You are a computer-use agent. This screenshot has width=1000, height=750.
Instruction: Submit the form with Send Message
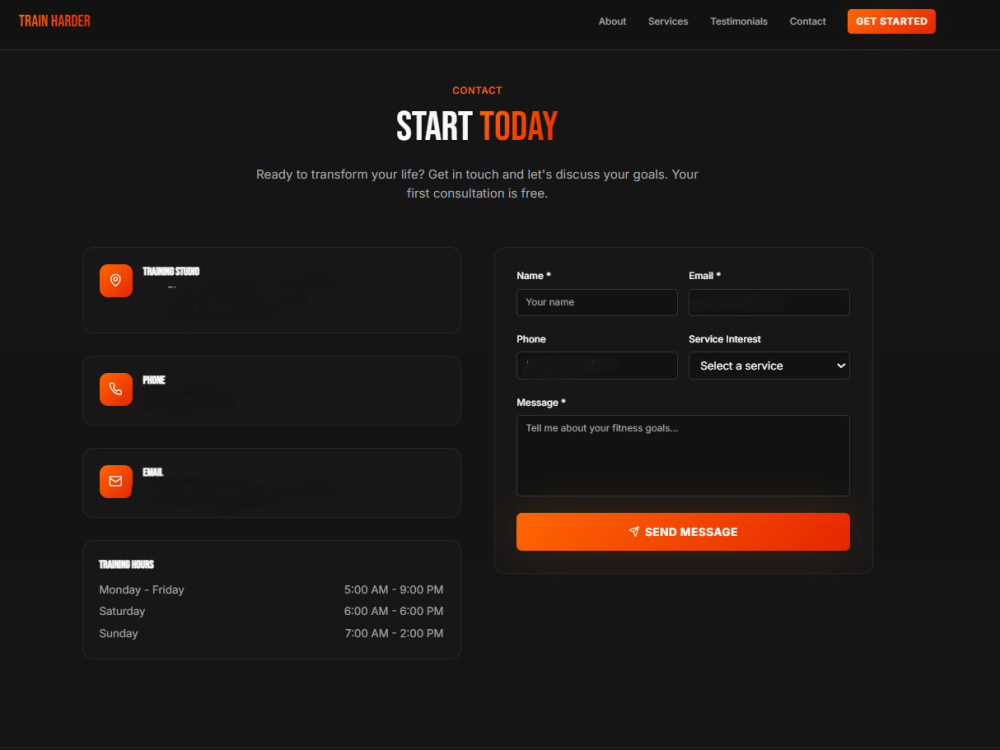point(682,532)
